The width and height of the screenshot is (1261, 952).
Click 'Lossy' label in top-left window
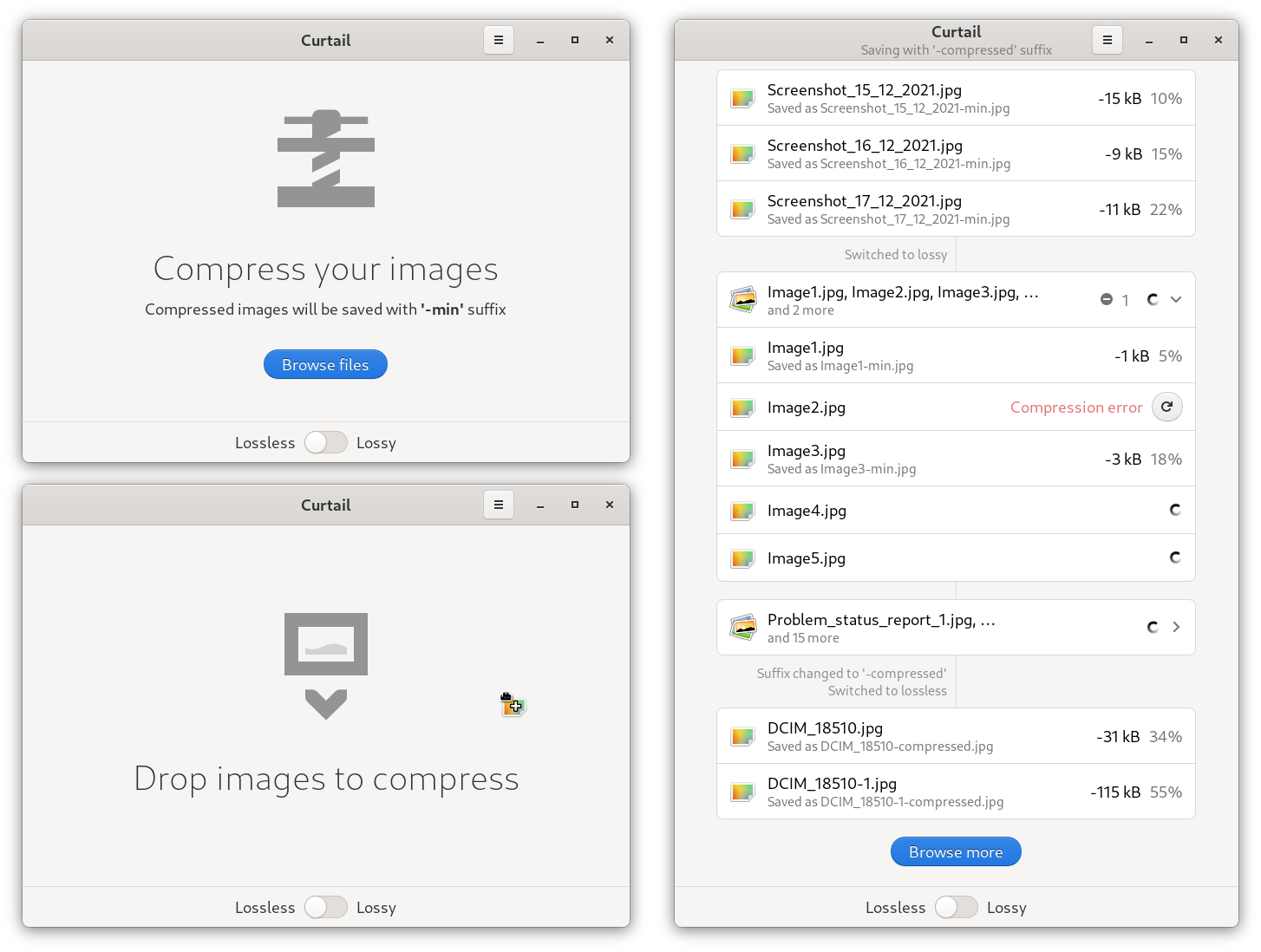pyautogui.click(x=376, y=443)
